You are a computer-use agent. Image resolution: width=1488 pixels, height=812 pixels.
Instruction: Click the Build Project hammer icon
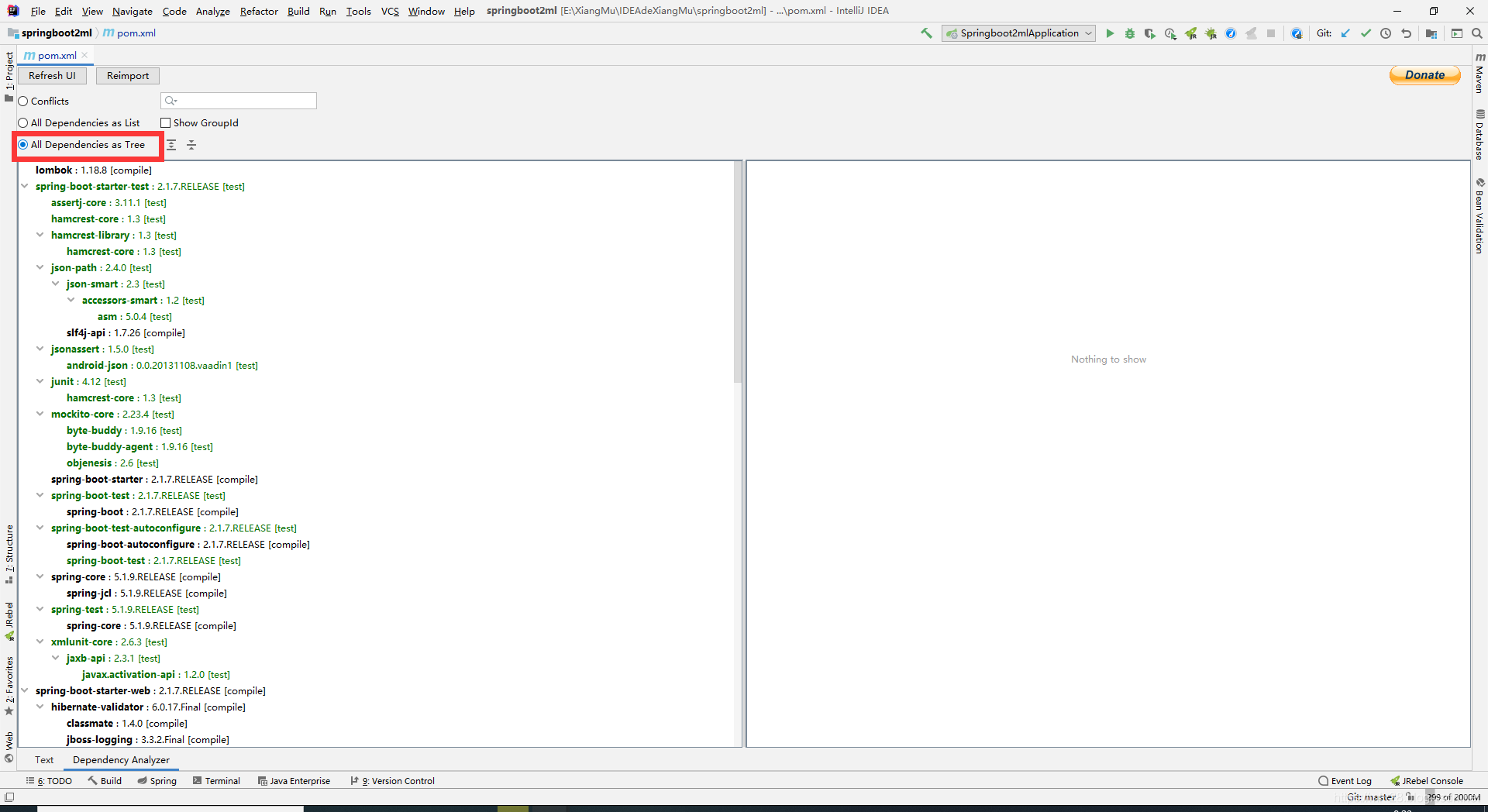click(926, 33)
